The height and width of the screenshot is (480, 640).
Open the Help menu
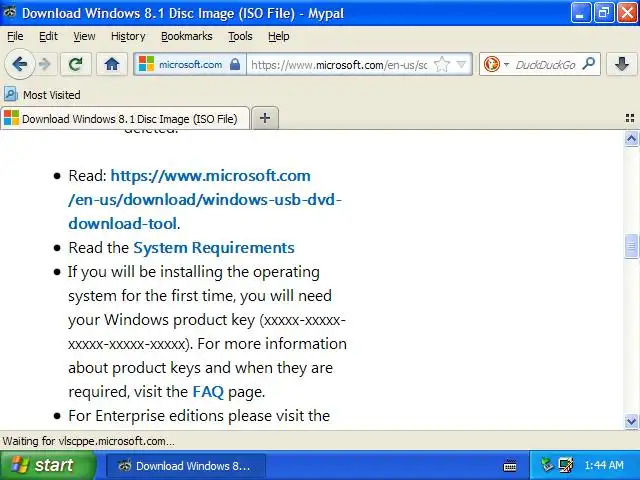point(278,36)
